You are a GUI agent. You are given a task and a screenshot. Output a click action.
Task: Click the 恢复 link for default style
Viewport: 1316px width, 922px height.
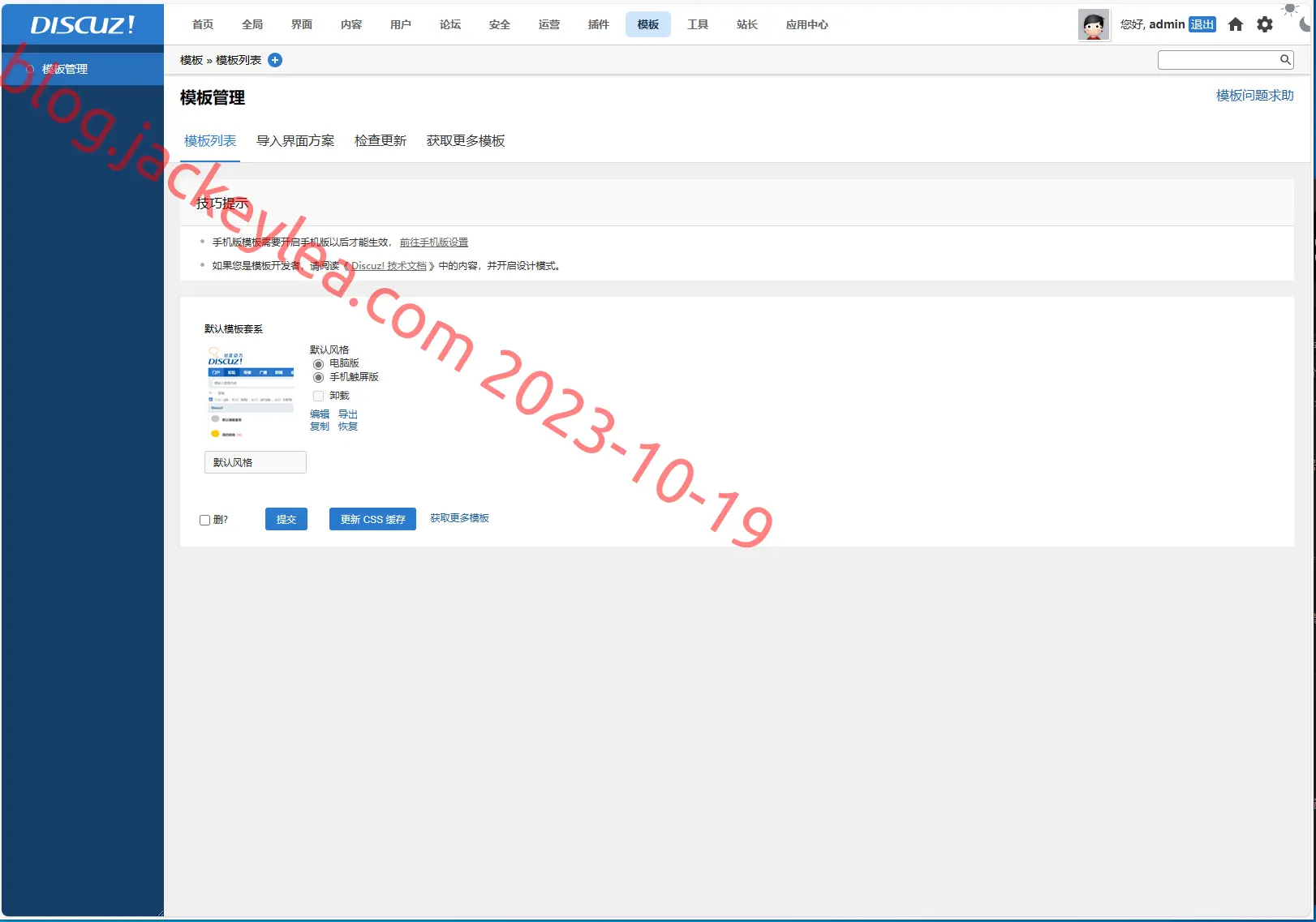coord(348,427)
